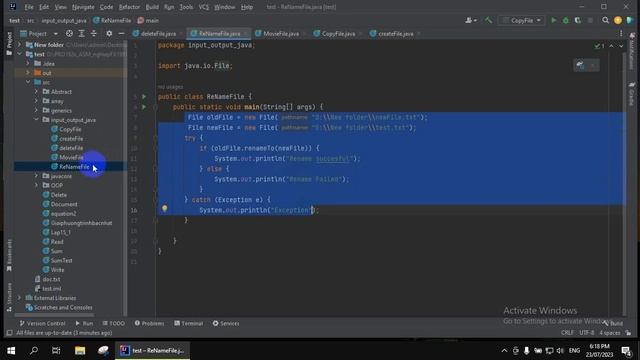This screenshot has width=640, height=360.
Task: Click Collapse All in Project panel
Action: (x=94, y=33)
